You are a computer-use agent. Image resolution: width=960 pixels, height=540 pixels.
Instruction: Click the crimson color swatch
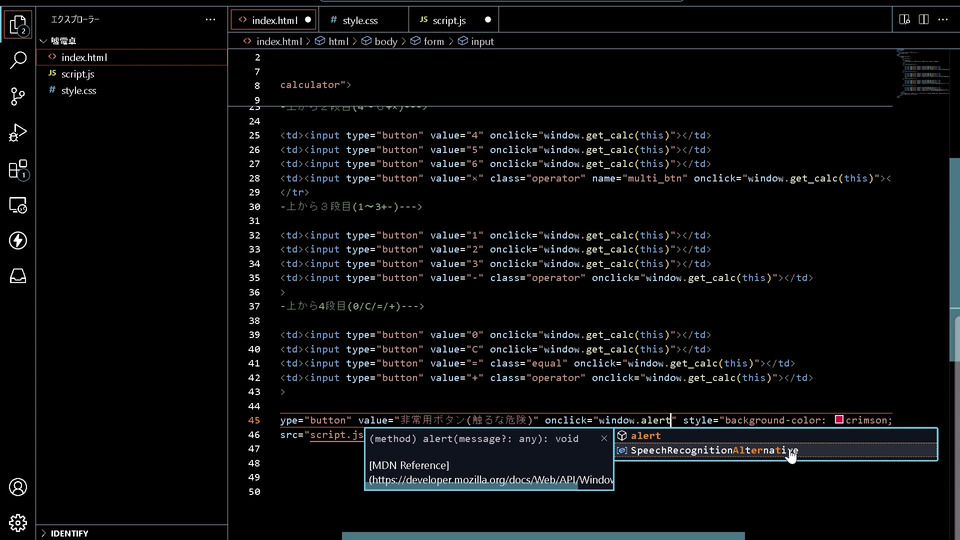point(838,420)
